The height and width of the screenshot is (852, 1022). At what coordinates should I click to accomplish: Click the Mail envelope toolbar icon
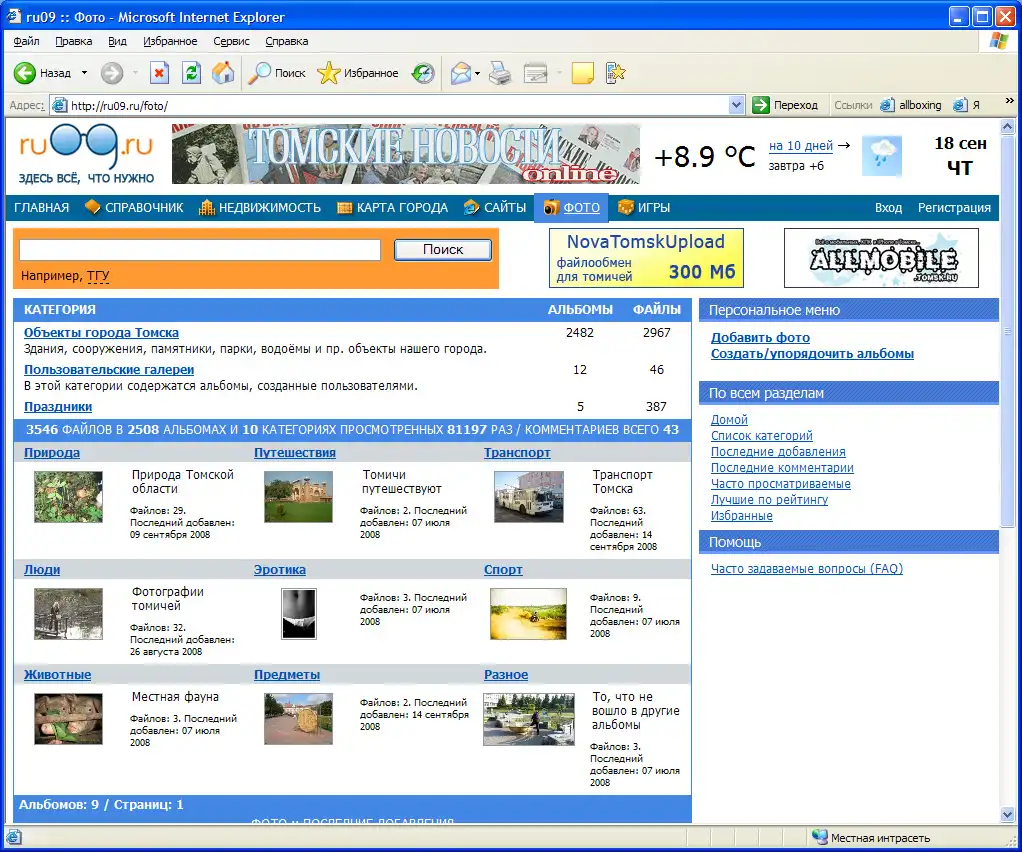coord(460,73)
